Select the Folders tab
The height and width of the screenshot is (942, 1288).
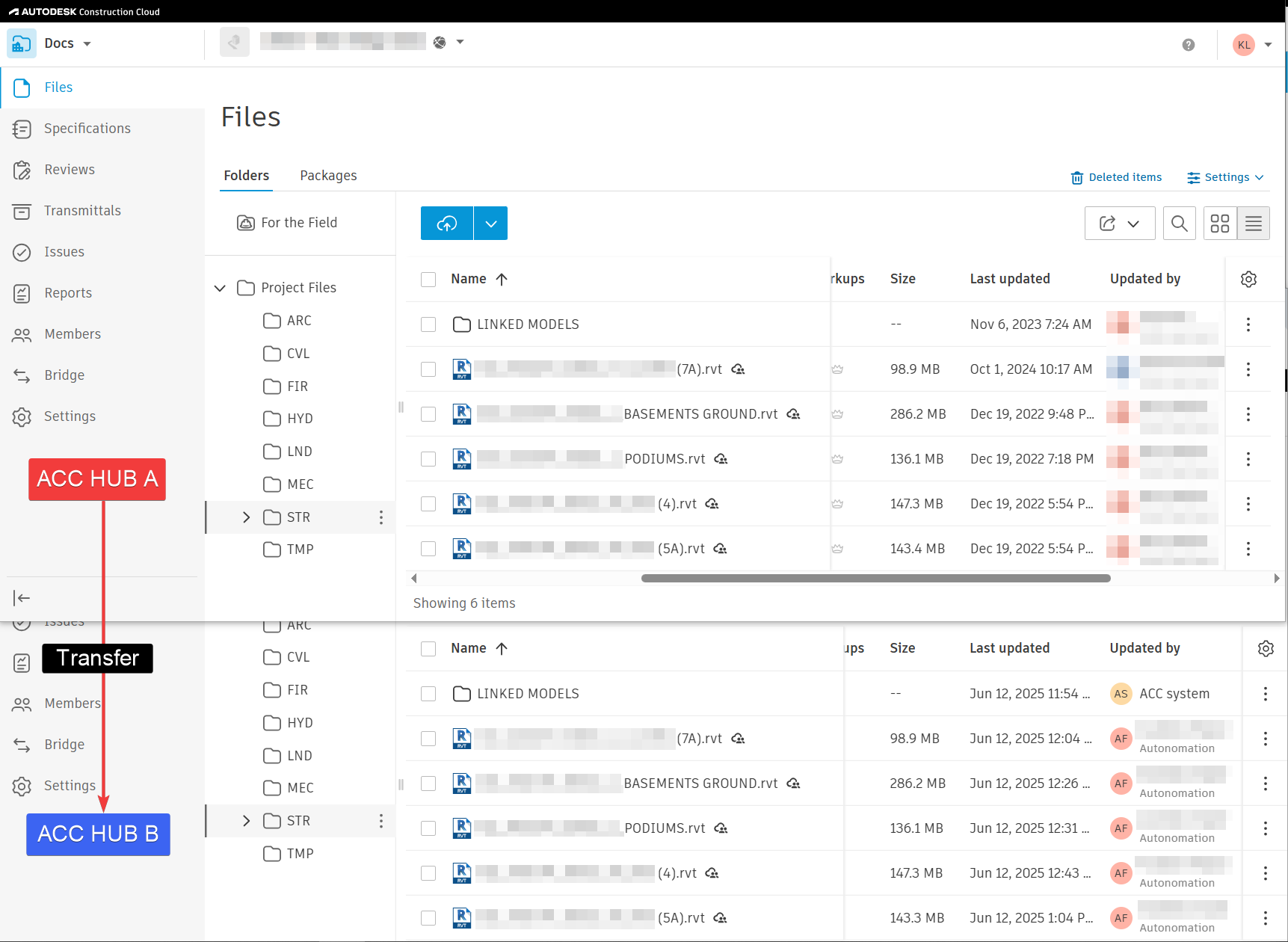tap(246, 176)
